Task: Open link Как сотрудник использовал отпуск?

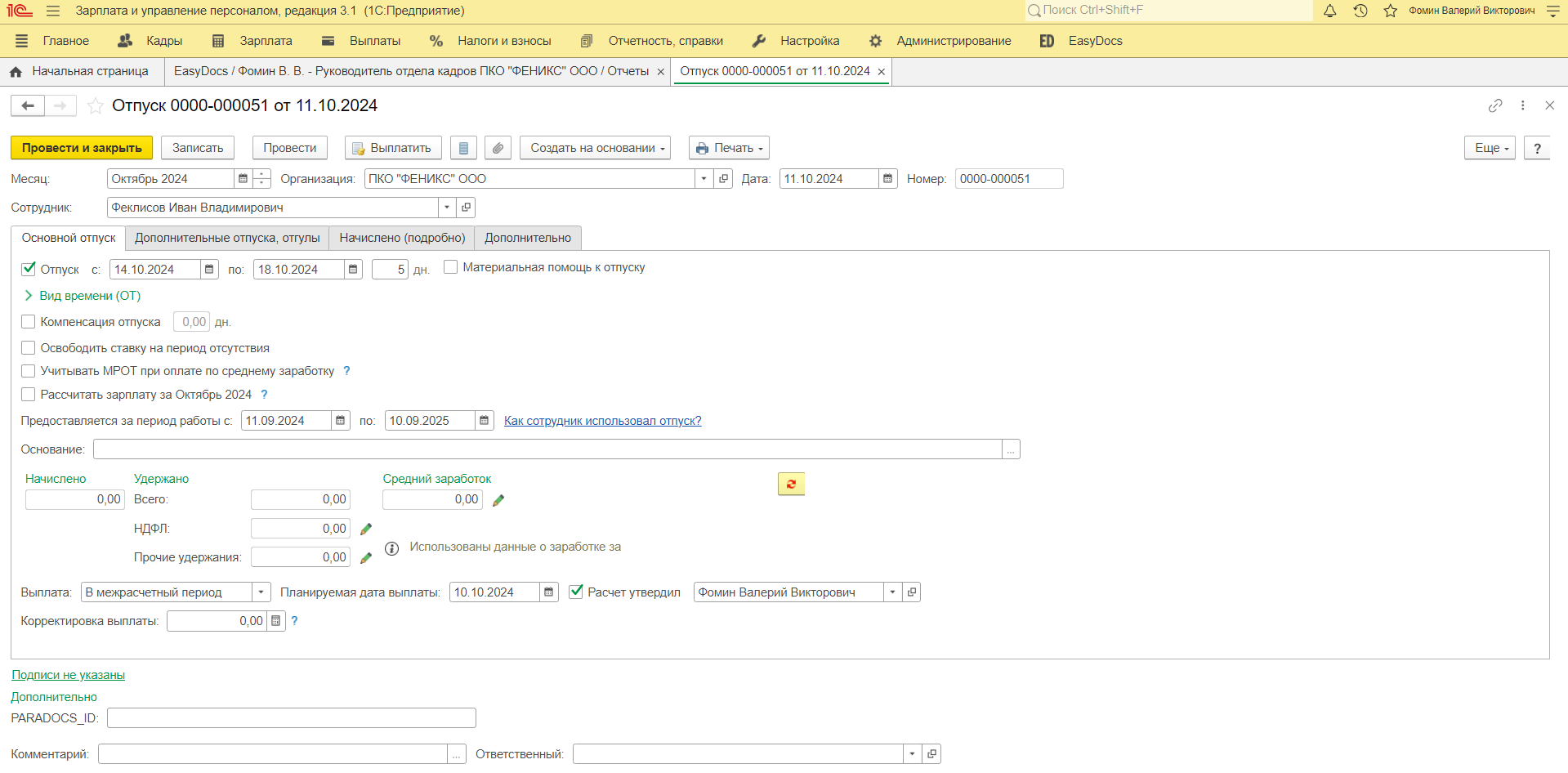Action: click(x=602, y=421)
